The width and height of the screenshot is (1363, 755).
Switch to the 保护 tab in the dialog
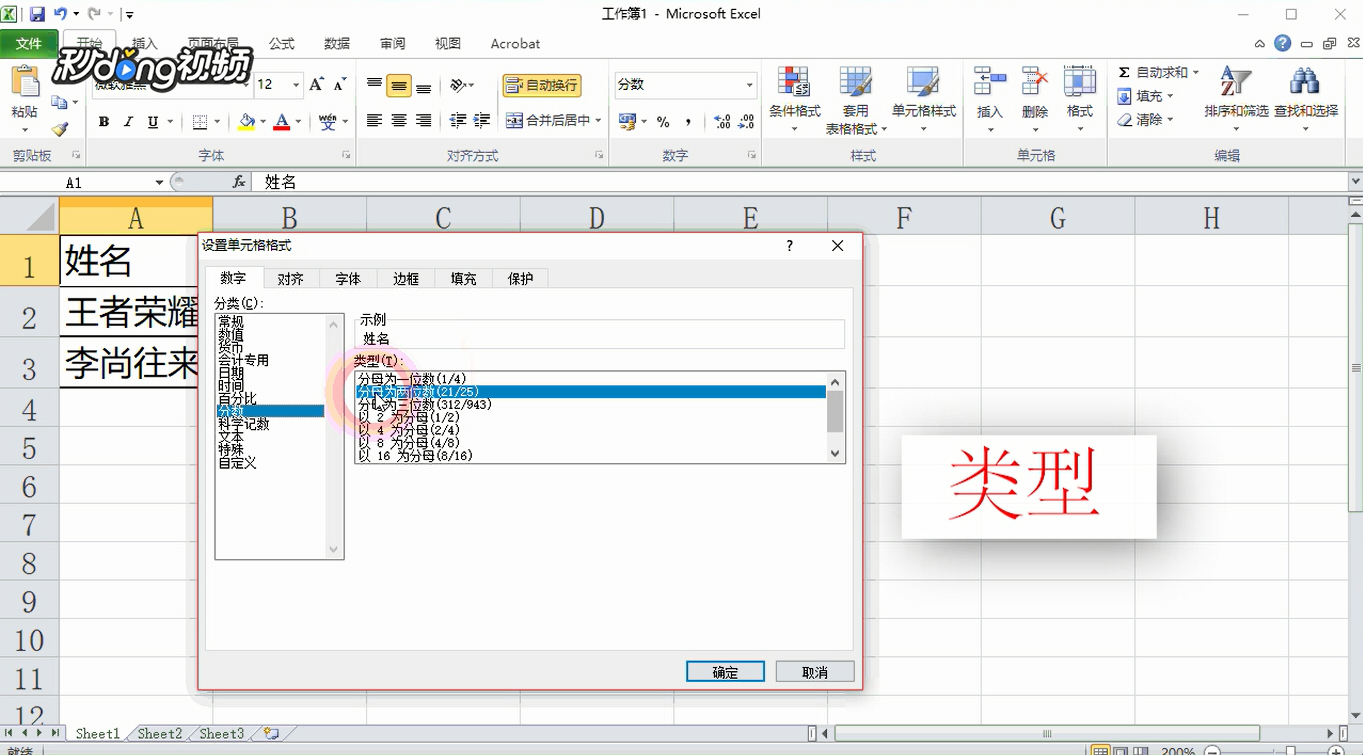[x=521, y=279]
